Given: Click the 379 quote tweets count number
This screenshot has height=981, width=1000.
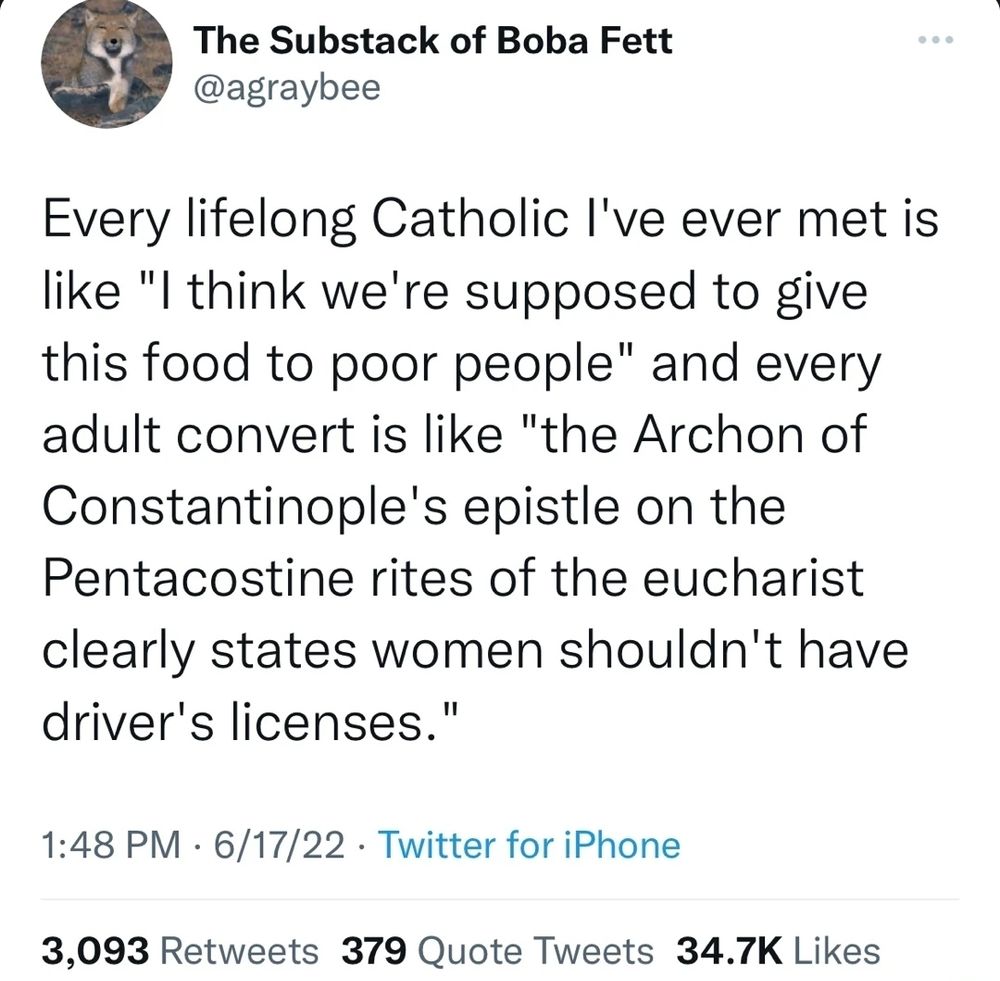Looking at the screenshot, I should (x=373, y=949).
